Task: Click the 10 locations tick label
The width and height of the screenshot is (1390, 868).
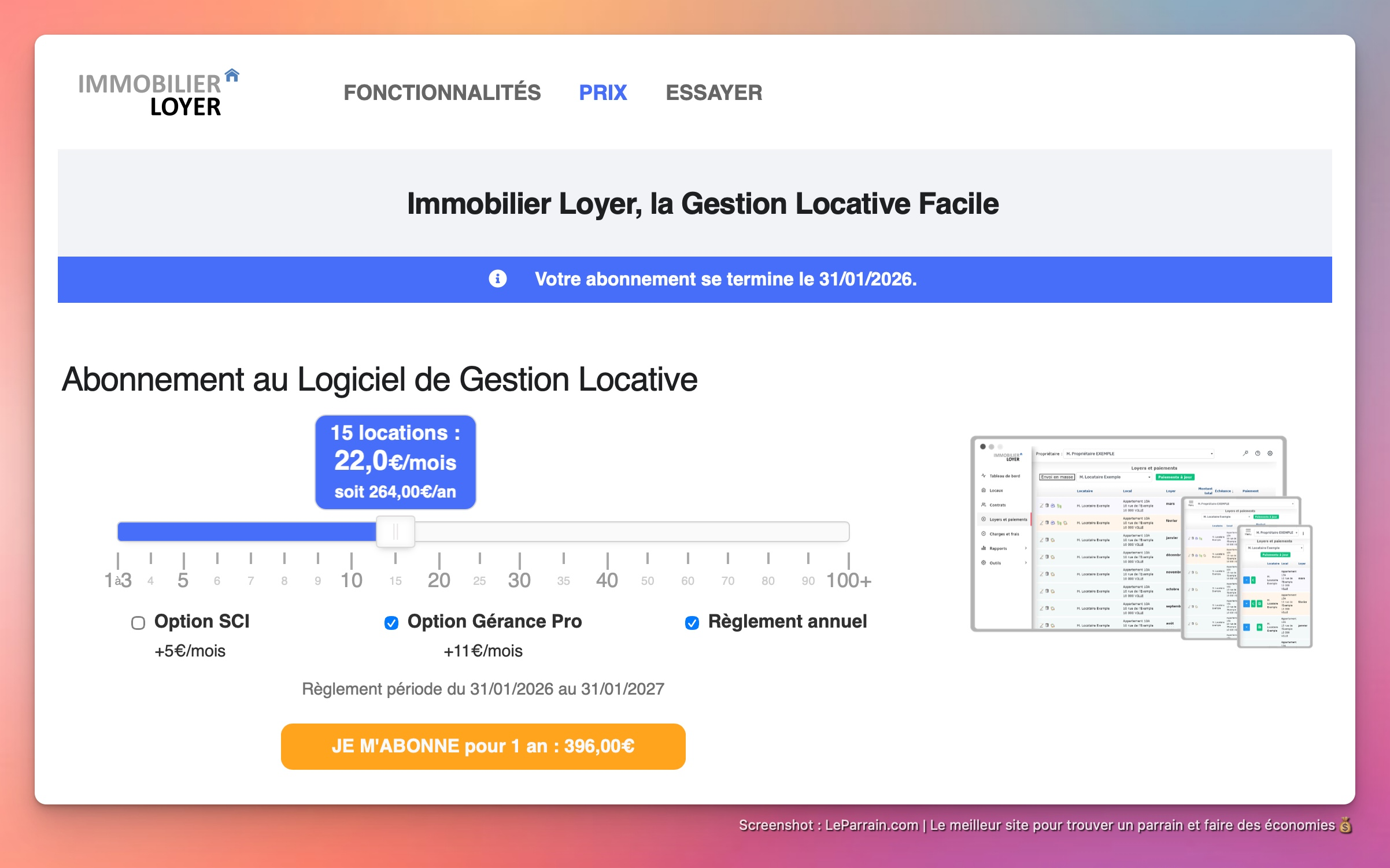Action: [351, 580]
